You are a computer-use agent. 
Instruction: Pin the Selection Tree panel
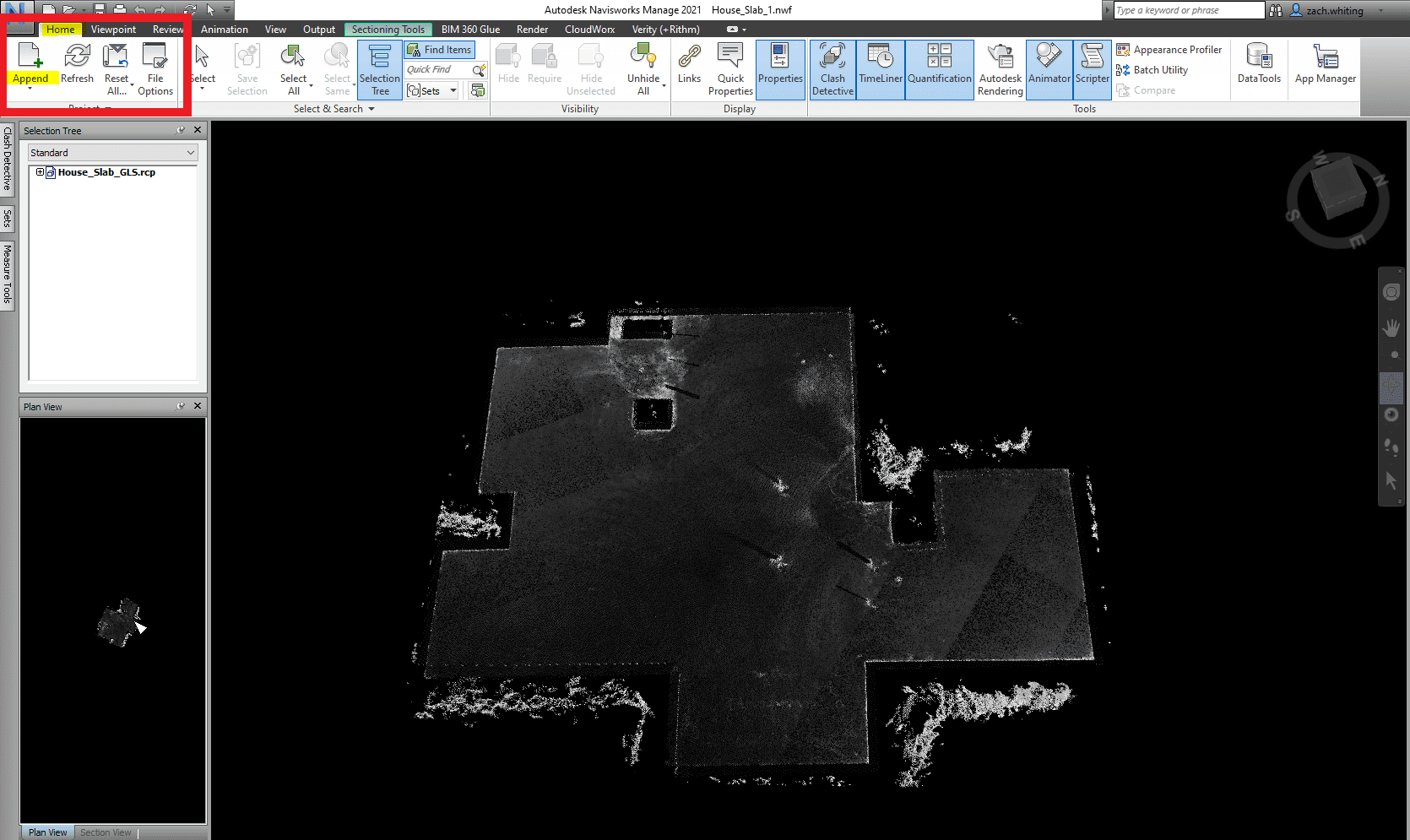[180, 130]
